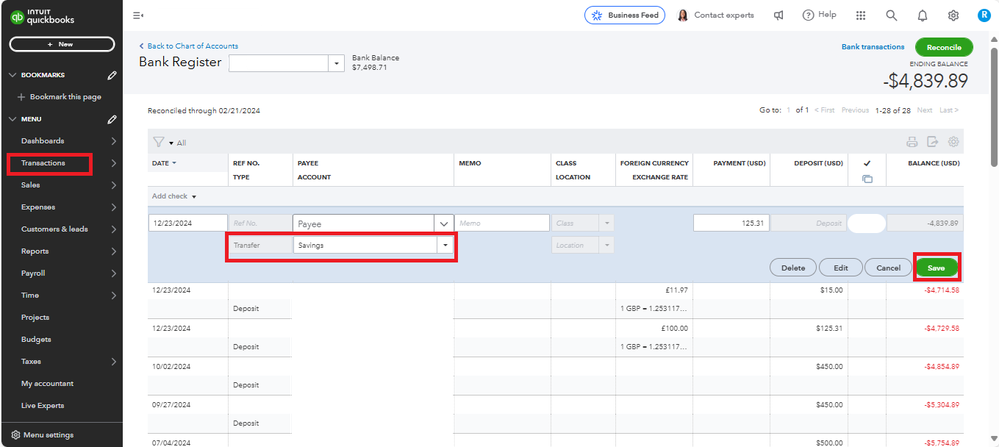Click the Menu settings gear icon
This screenshot has height=447, width=999.
[16, 435]
